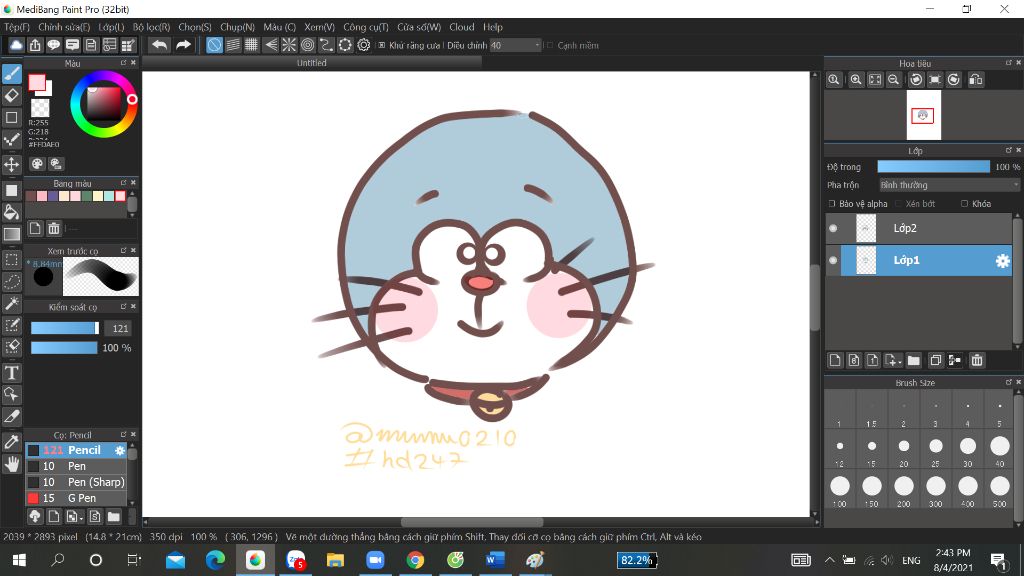1024x576 pixels.
Task: Select the Eyedropper tool
Action: [12, 442]
